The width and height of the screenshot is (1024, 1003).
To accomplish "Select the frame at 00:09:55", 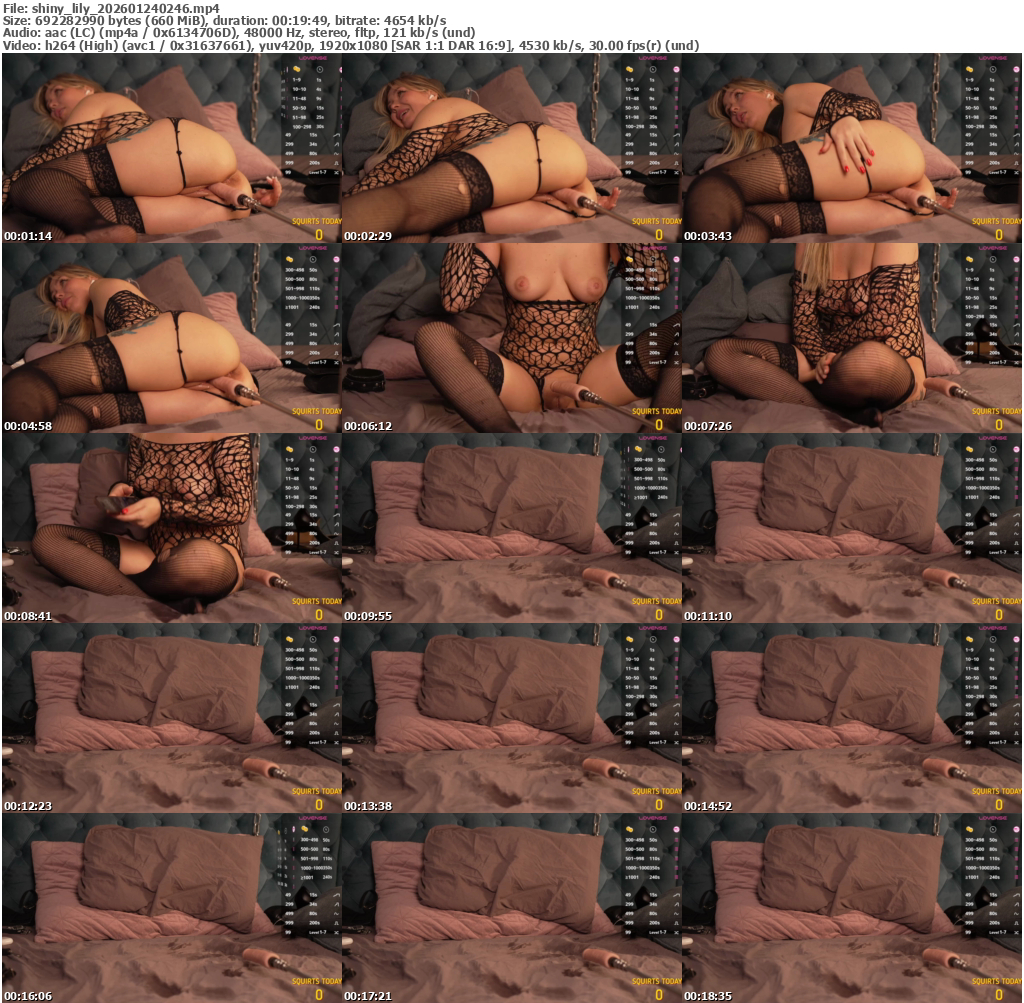I will point(512,528).
